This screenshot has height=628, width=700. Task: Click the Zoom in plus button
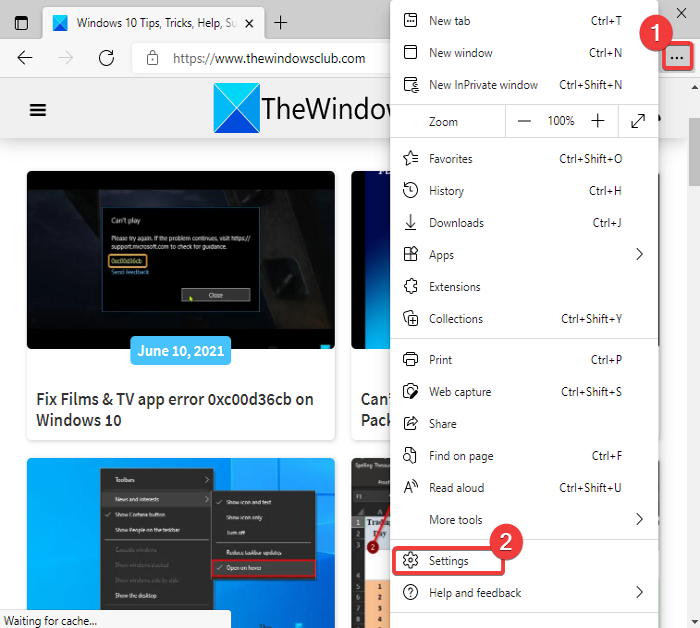click(598, 121)
